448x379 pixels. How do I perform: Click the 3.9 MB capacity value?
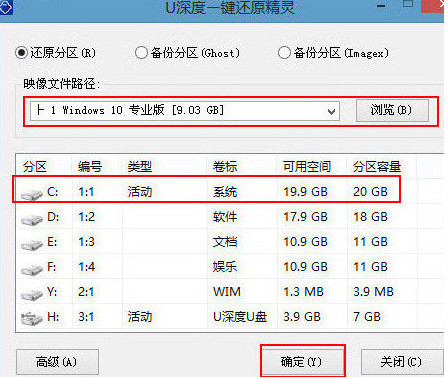click(x=373, y=292)
